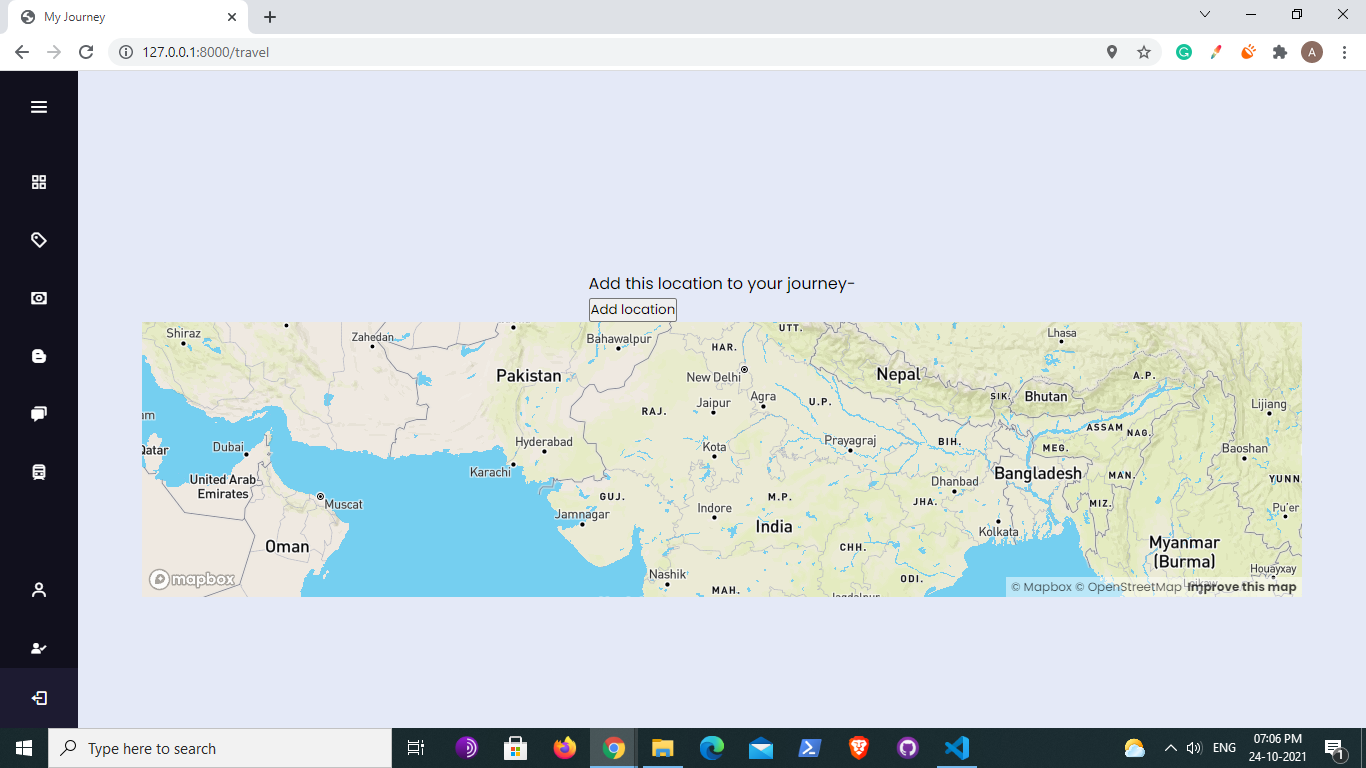Screen dimensions: 1366x768
Task: Click the logout icon at sidebar bottom
Action: click(38, 697)
